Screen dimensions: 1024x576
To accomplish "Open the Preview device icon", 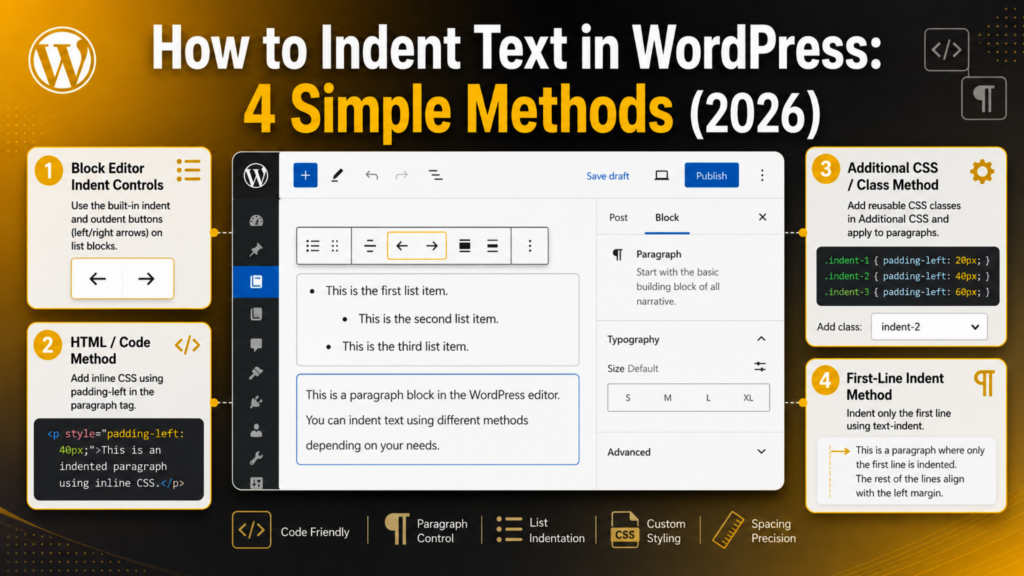I will [x=662, y=176].
